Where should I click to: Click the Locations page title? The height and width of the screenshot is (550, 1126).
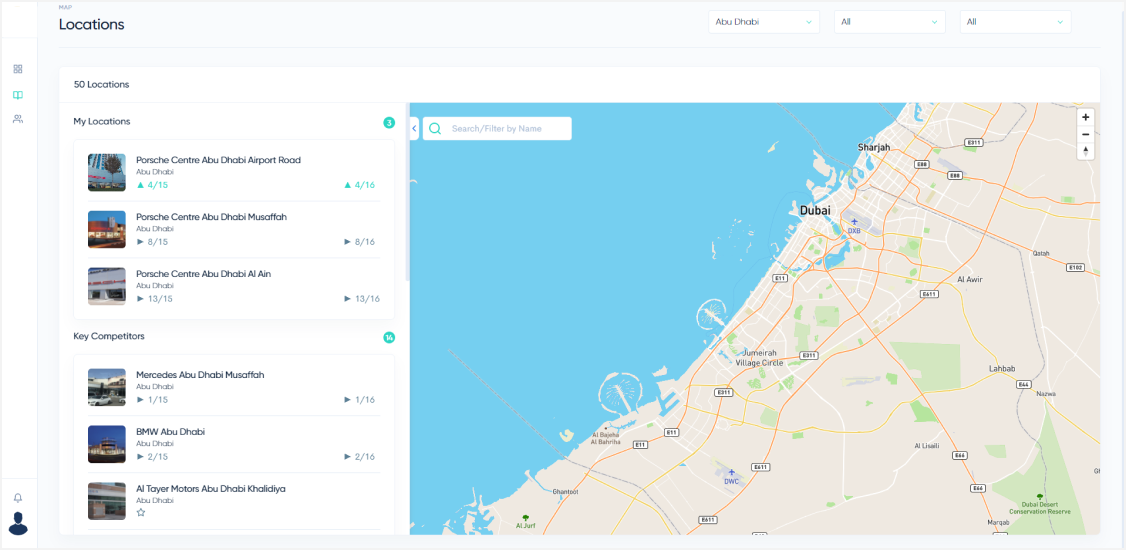coord(91,24)
